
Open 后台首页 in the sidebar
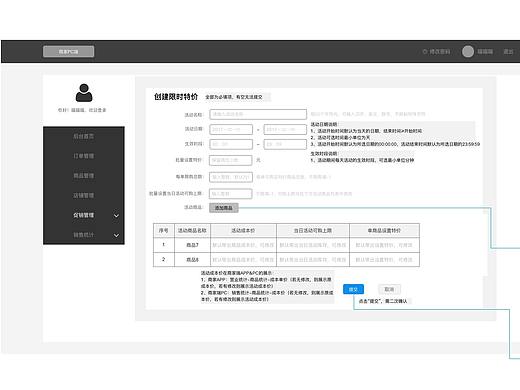[x=84, y=136]
